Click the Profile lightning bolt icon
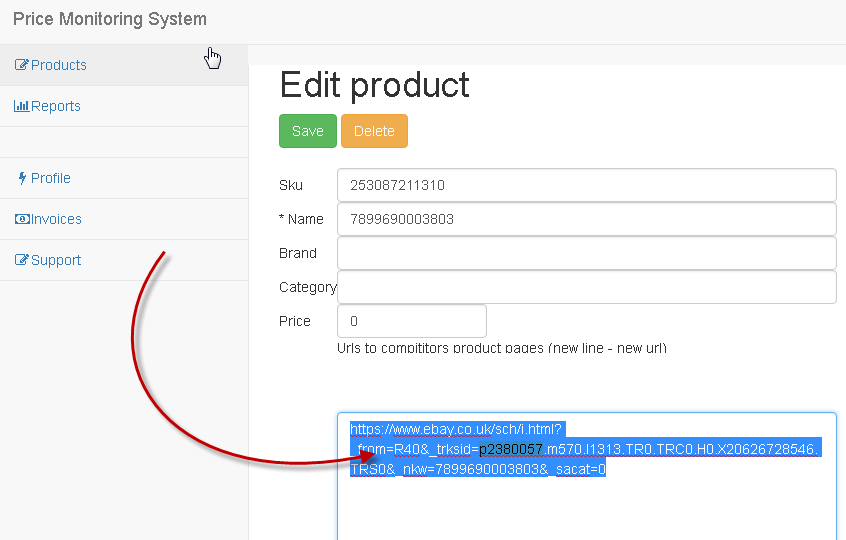 click(x=22, y=178)
